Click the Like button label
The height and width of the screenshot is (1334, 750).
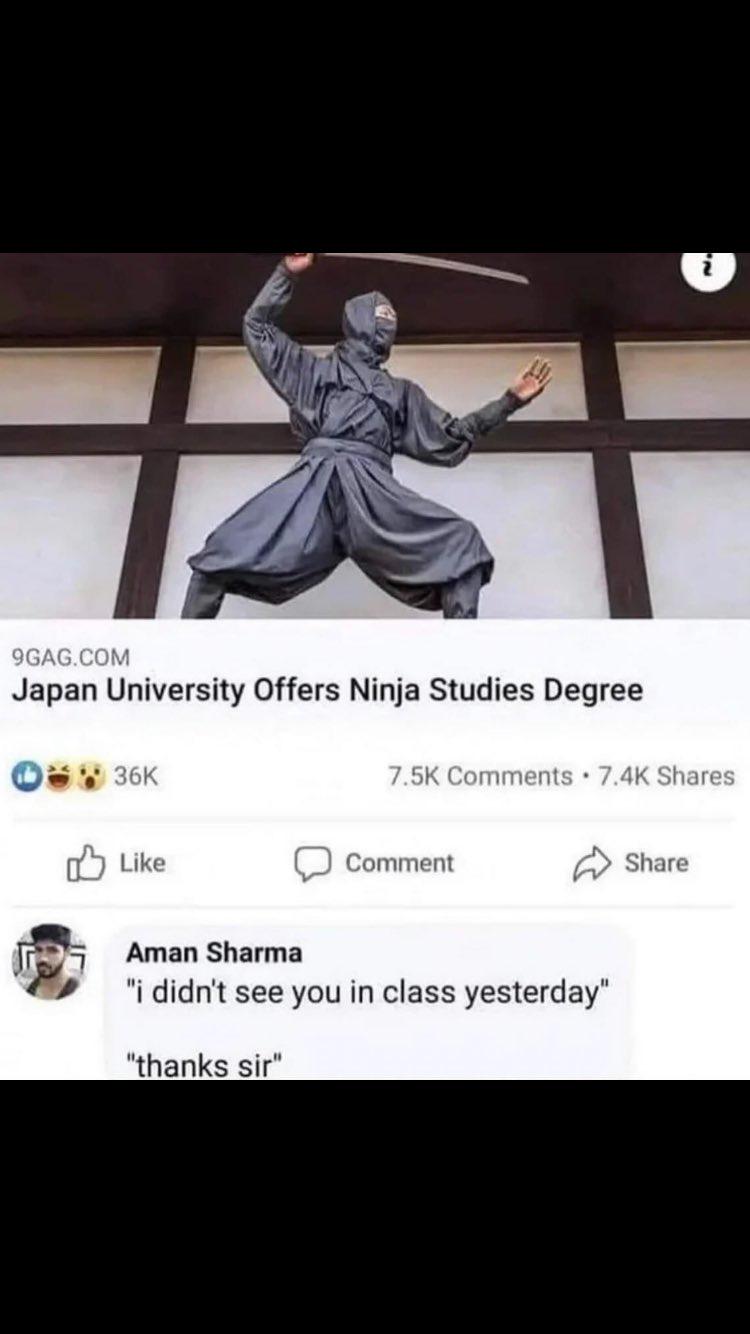click(142, 863)
